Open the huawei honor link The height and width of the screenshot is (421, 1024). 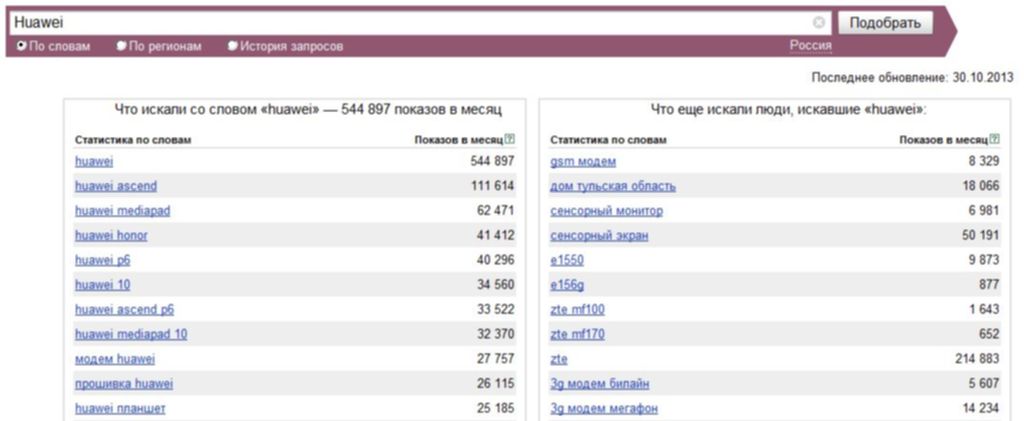point(111,236)
